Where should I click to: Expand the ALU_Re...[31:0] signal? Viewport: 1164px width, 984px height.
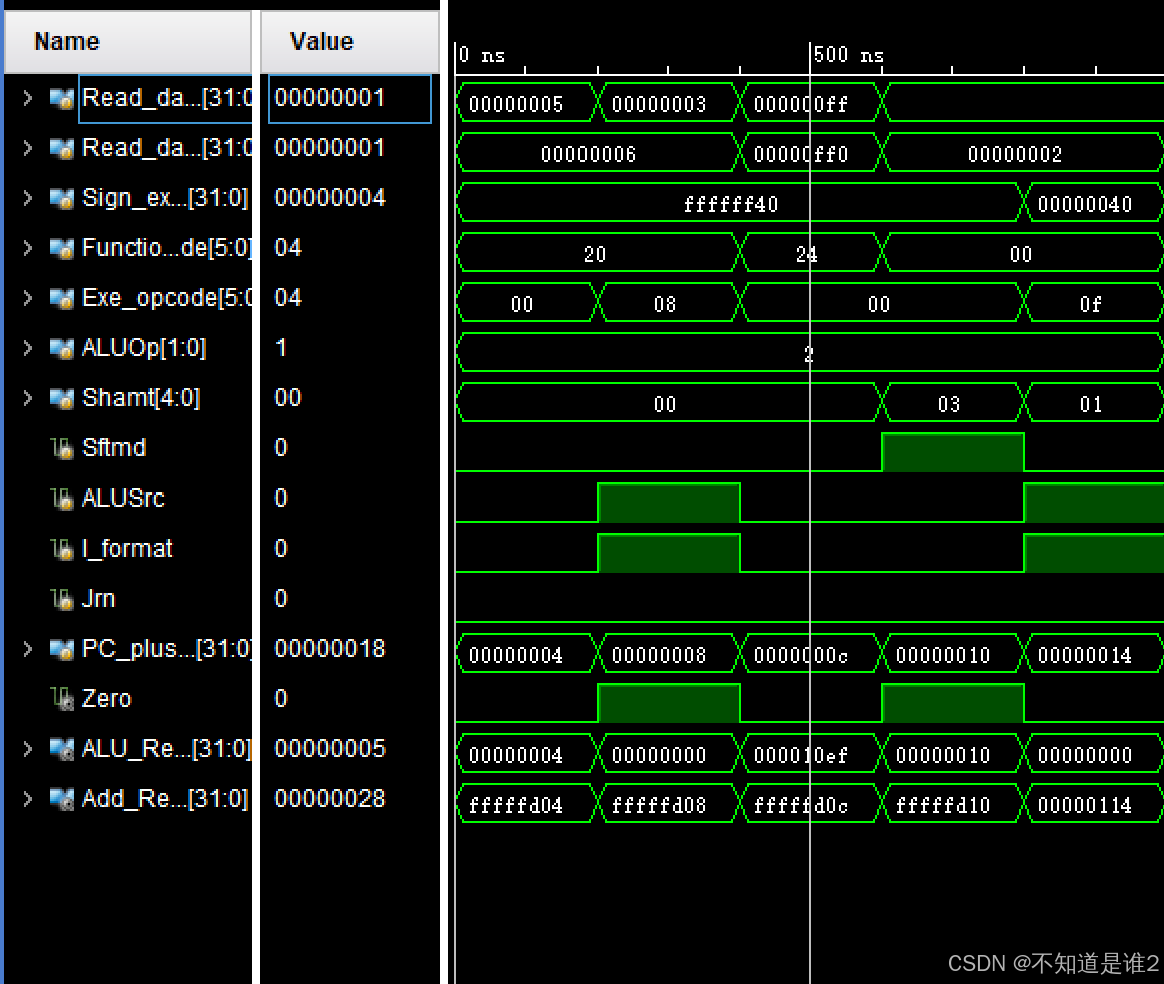click(x=25, y=748)
